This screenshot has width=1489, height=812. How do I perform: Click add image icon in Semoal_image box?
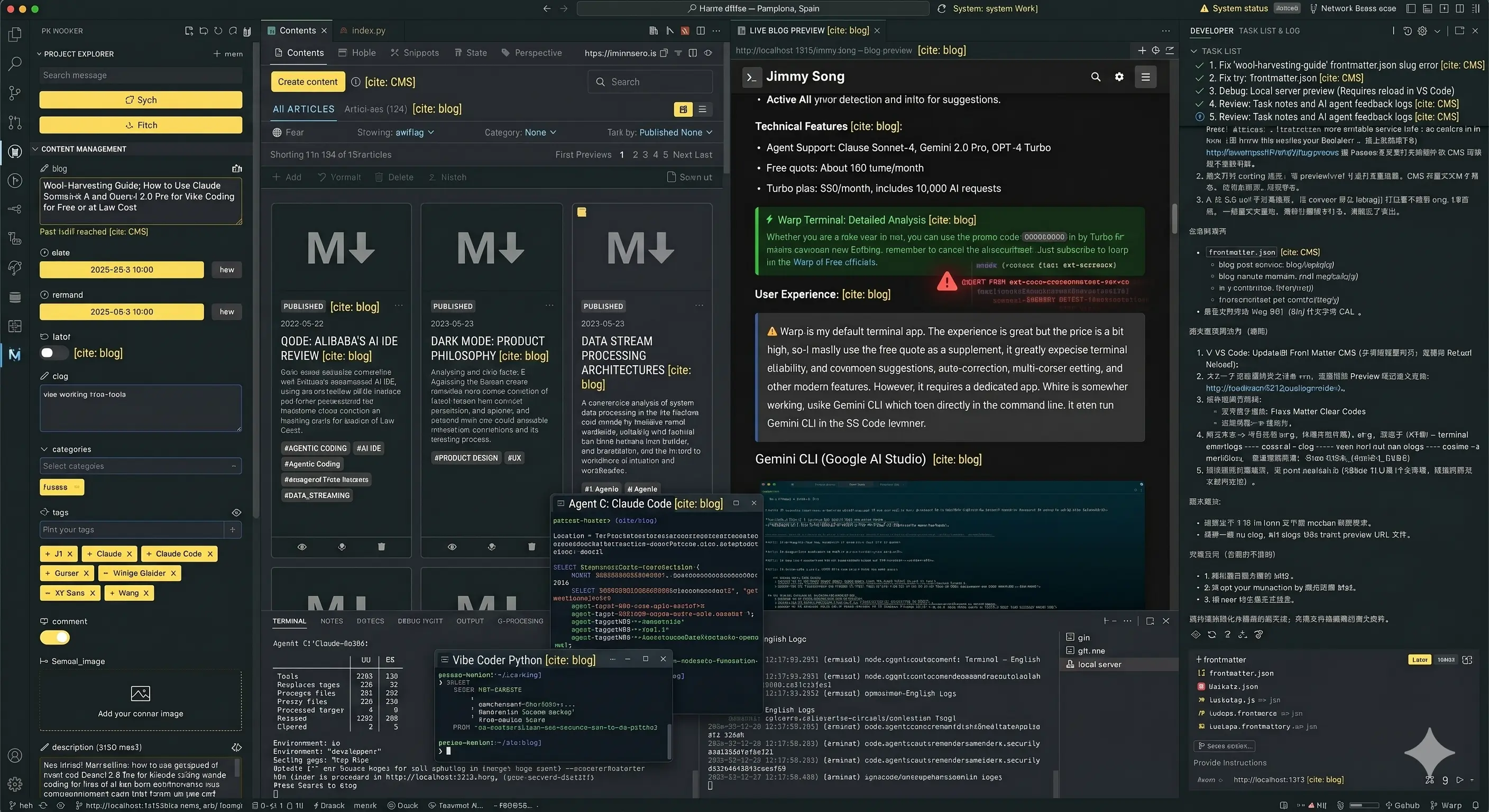pos(141,693)
